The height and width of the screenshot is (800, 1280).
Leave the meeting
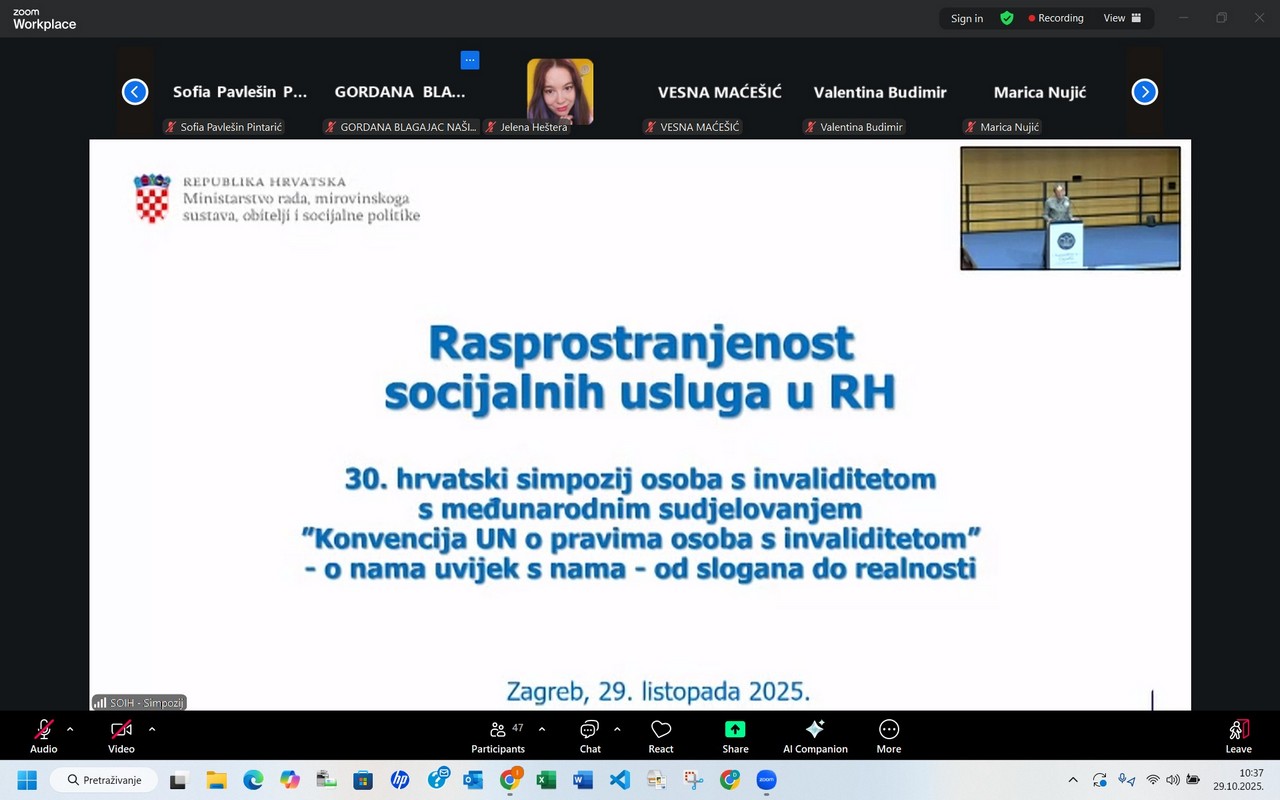1238,735
